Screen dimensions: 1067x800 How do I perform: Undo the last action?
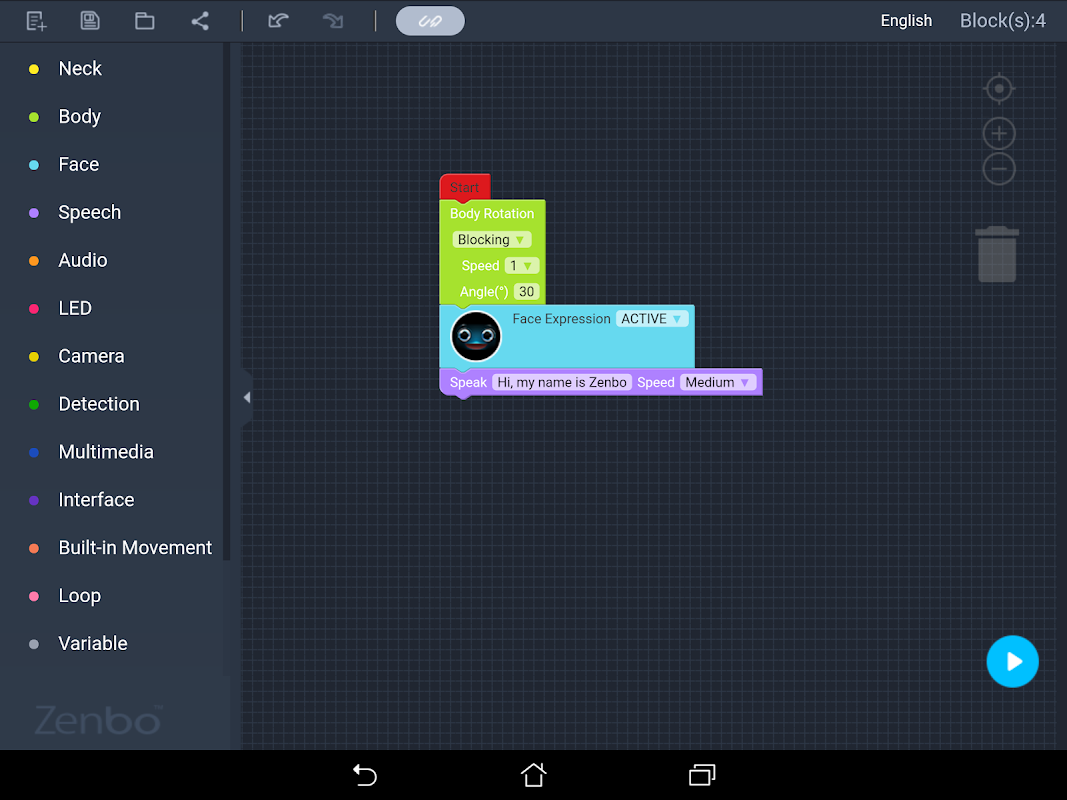click(278, 21)
